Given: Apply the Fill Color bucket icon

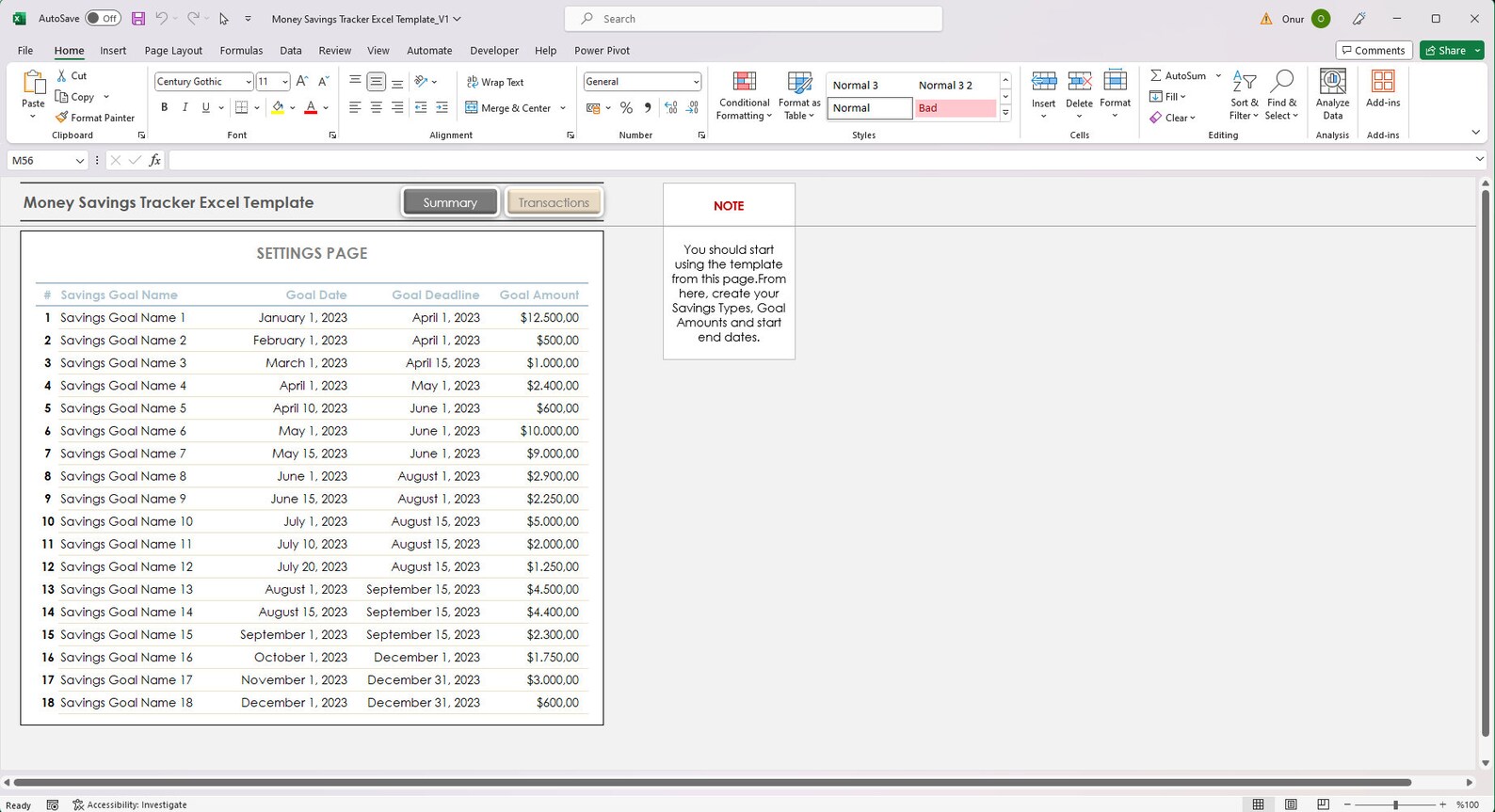Looking at the screenshot, I should [x=278, y=107].
